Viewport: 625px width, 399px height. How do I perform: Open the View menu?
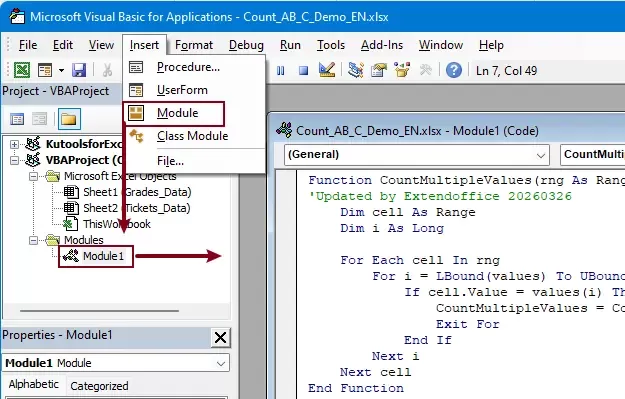click(x=101, y=45)
